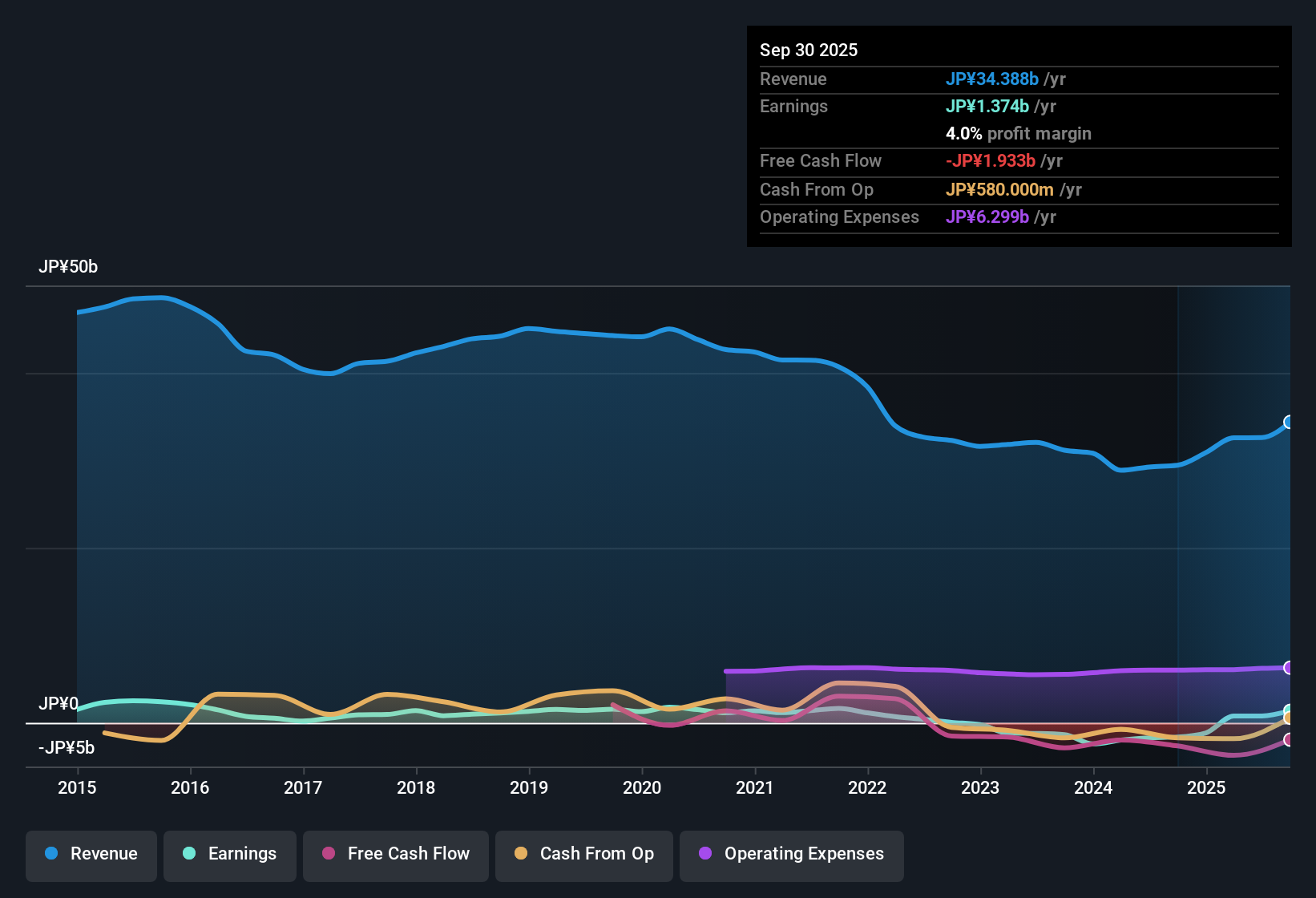Screen dimensions: 1316x898
Task: Click the 2017 x-axis label
Action: pos(303,787)
